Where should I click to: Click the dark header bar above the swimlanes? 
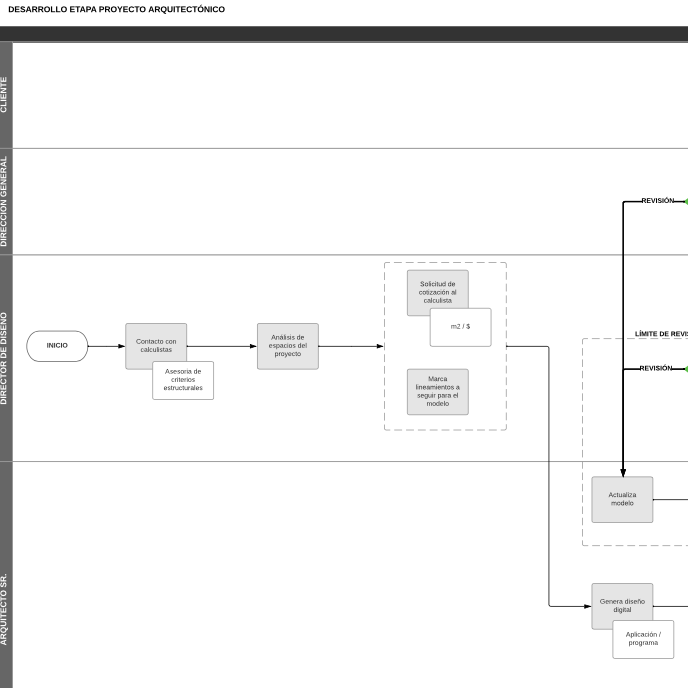coord(344,34)
